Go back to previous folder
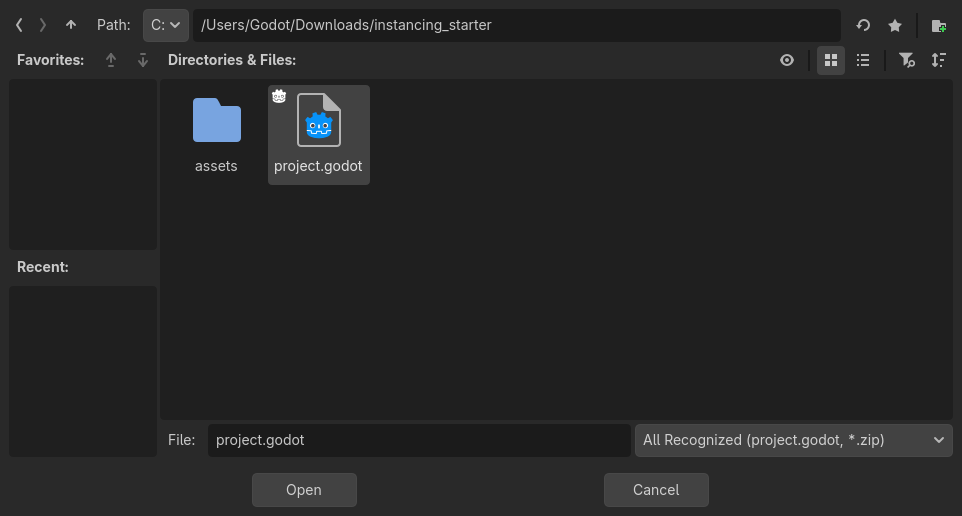The image size is (962, 516). point(19,25)
